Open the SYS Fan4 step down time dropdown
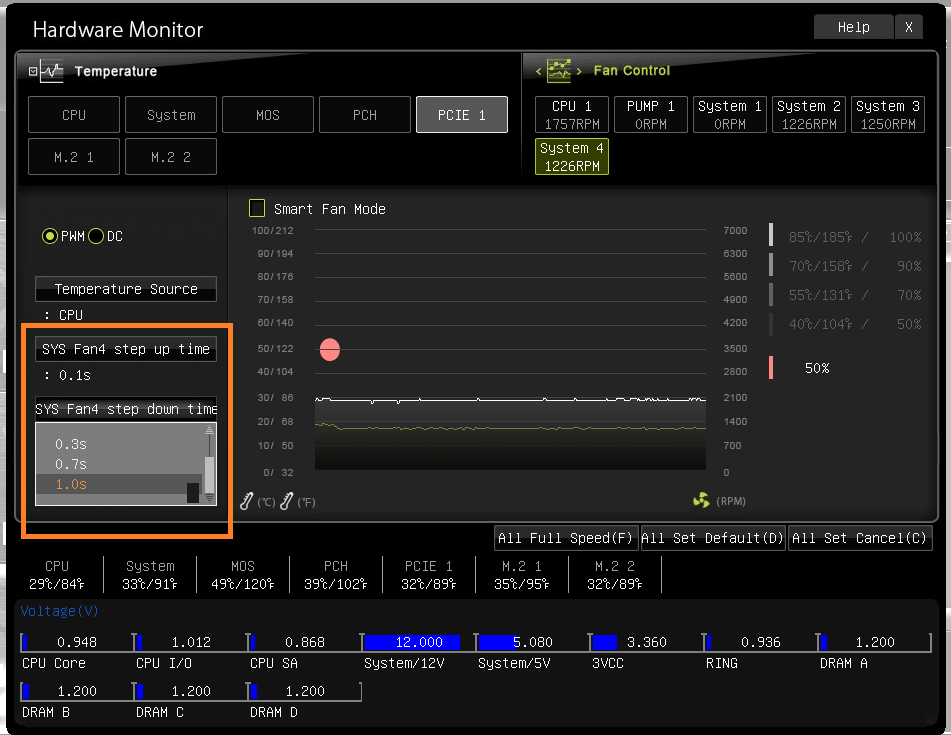 [126, 409]
